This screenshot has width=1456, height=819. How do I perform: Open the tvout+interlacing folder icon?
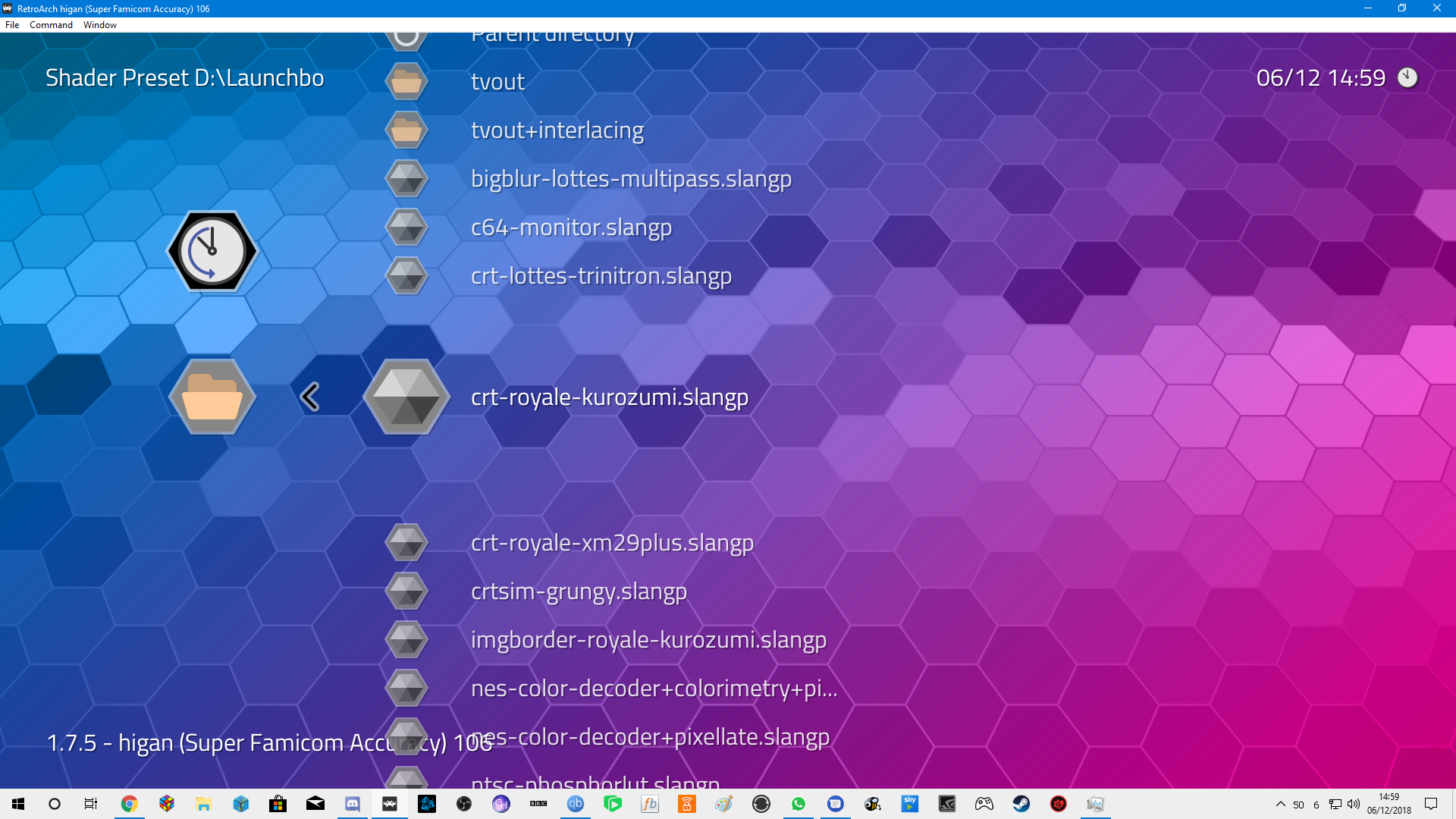(406, 130)
